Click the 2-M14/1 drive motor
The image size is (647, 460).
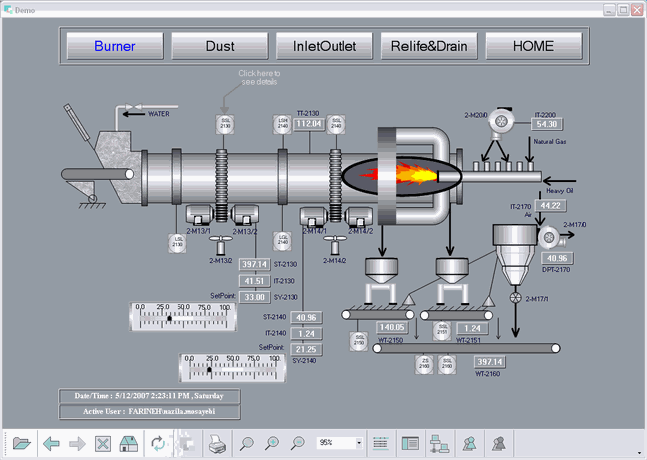pos(313,217)
